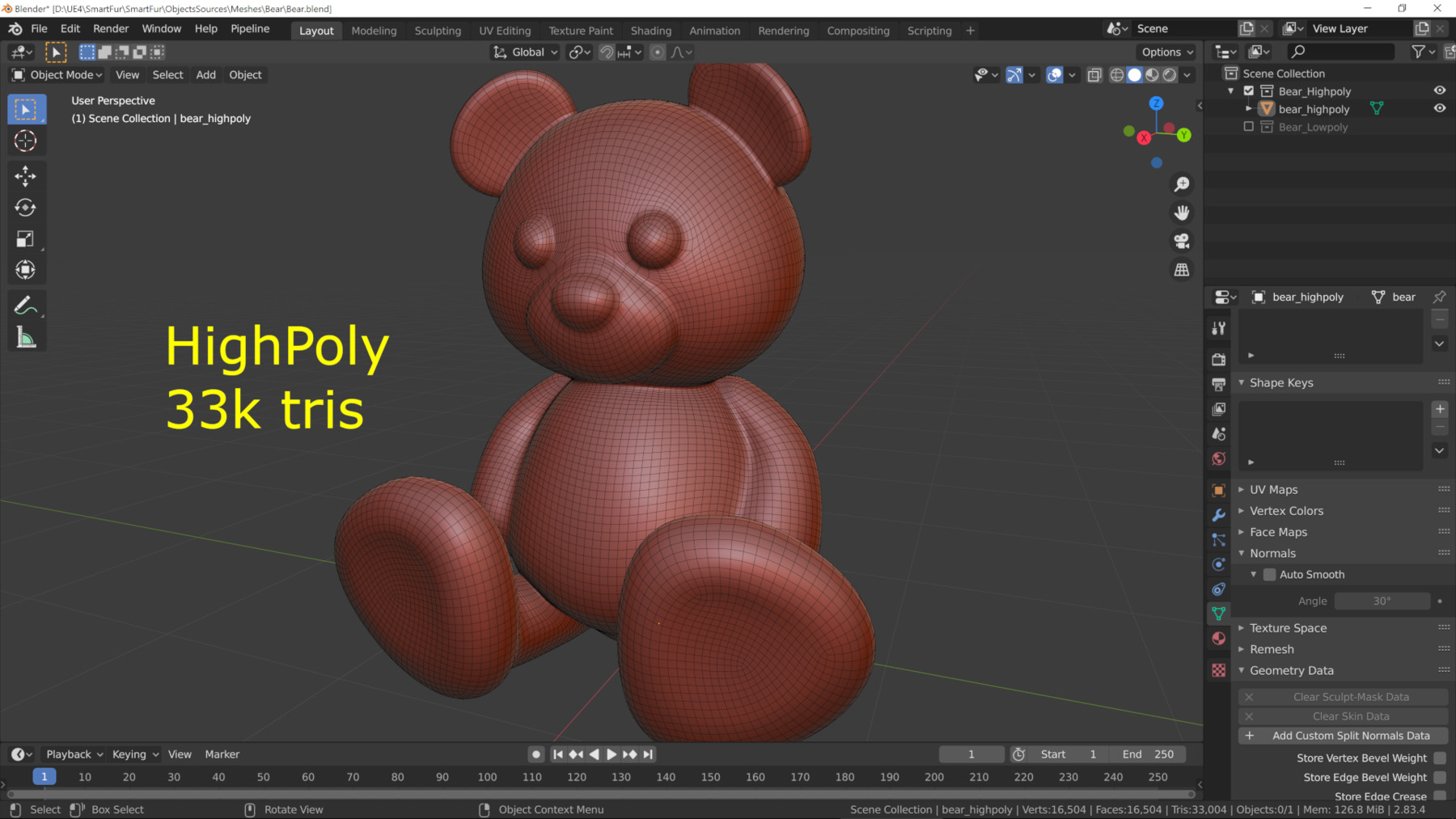Hide bear_highpoly object with eye icon
Viewport: 1456px width, 819px height.
click(1440, 108)
